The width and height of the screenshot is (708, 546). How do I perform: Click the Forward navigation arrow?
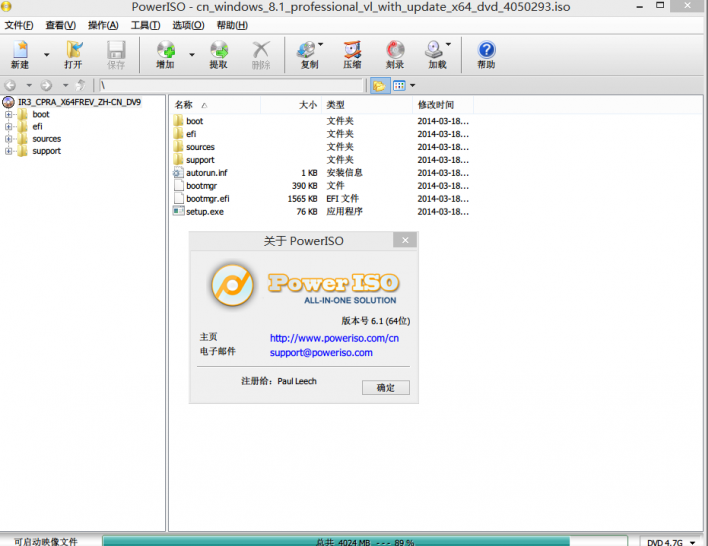coord(46,85)
